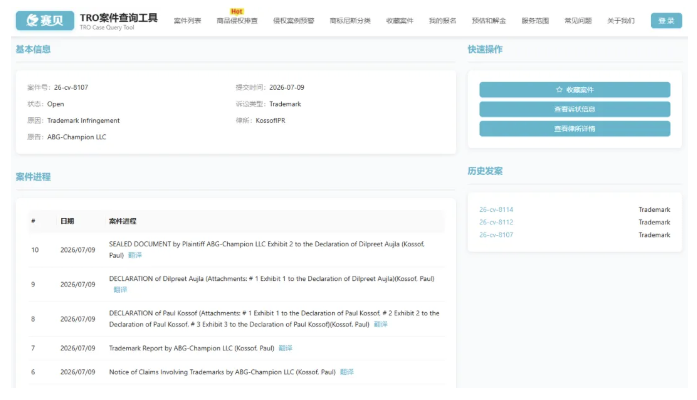Open 收藏案件 in the top navigation
Screen dimensions: 697x400
pyautogui.click(x=400, y=21)
